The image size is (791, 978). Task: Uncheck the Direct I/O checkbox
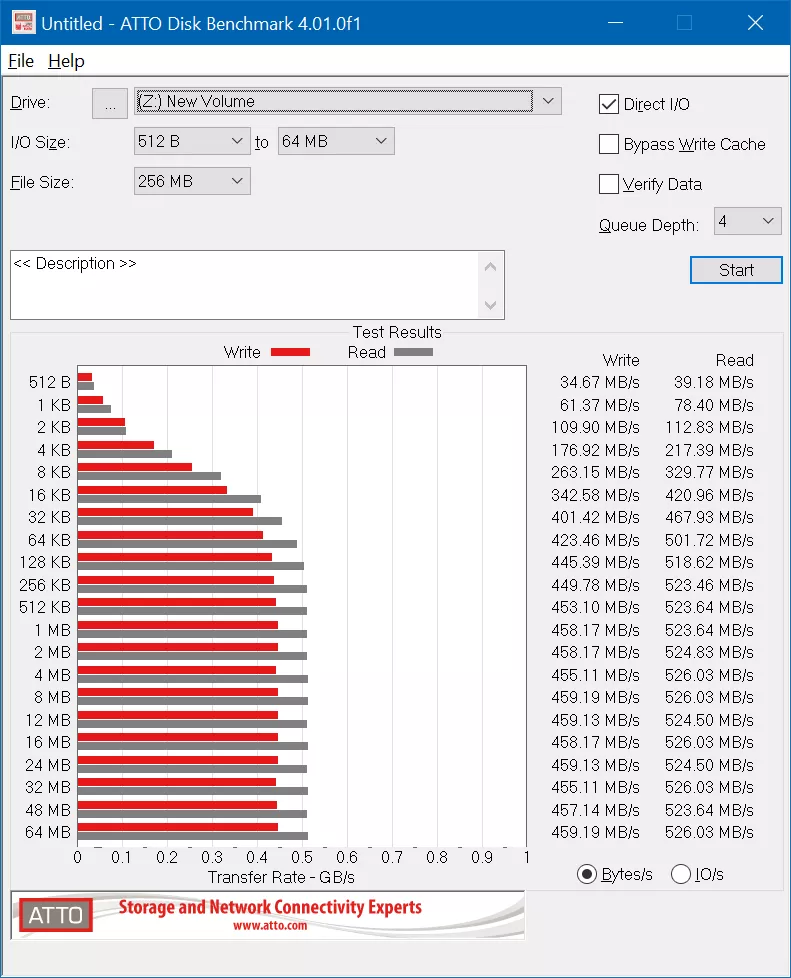coord(609,104)
